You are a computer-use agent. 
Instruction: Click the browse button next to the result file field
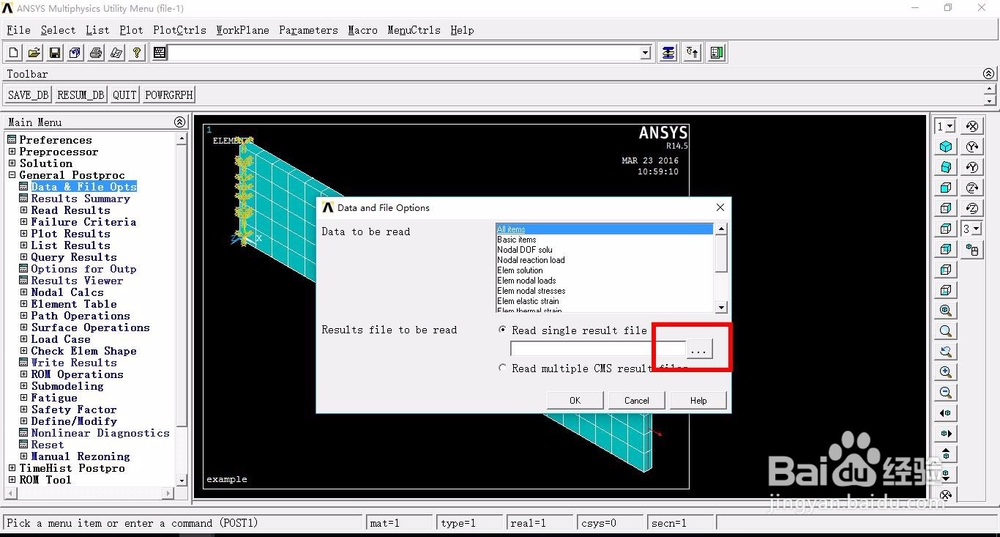[699, 349]
